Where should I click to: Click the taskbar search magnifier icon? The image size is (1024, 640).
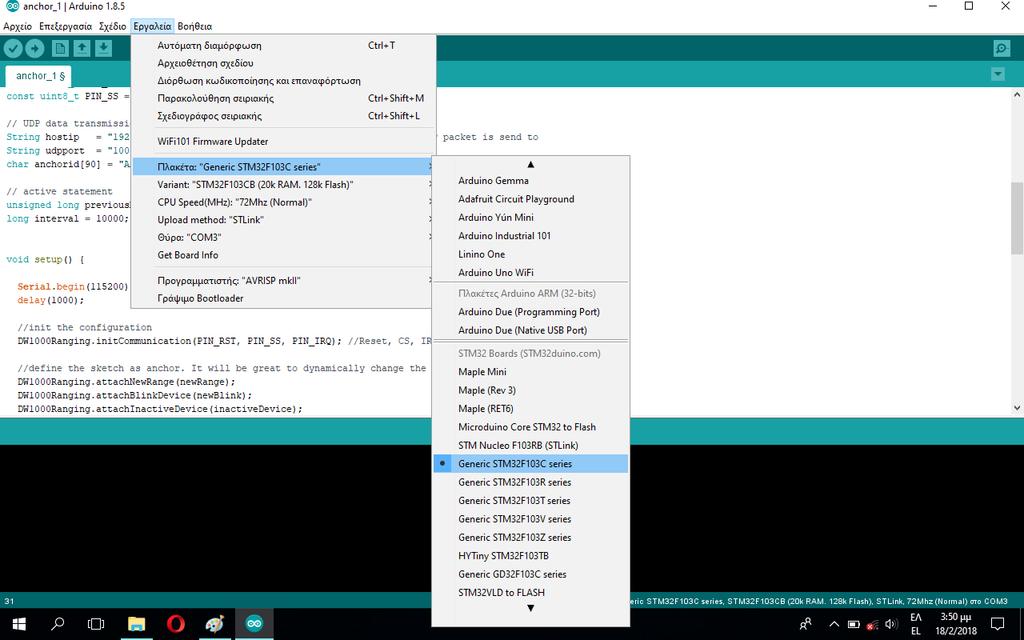point(57,624)
